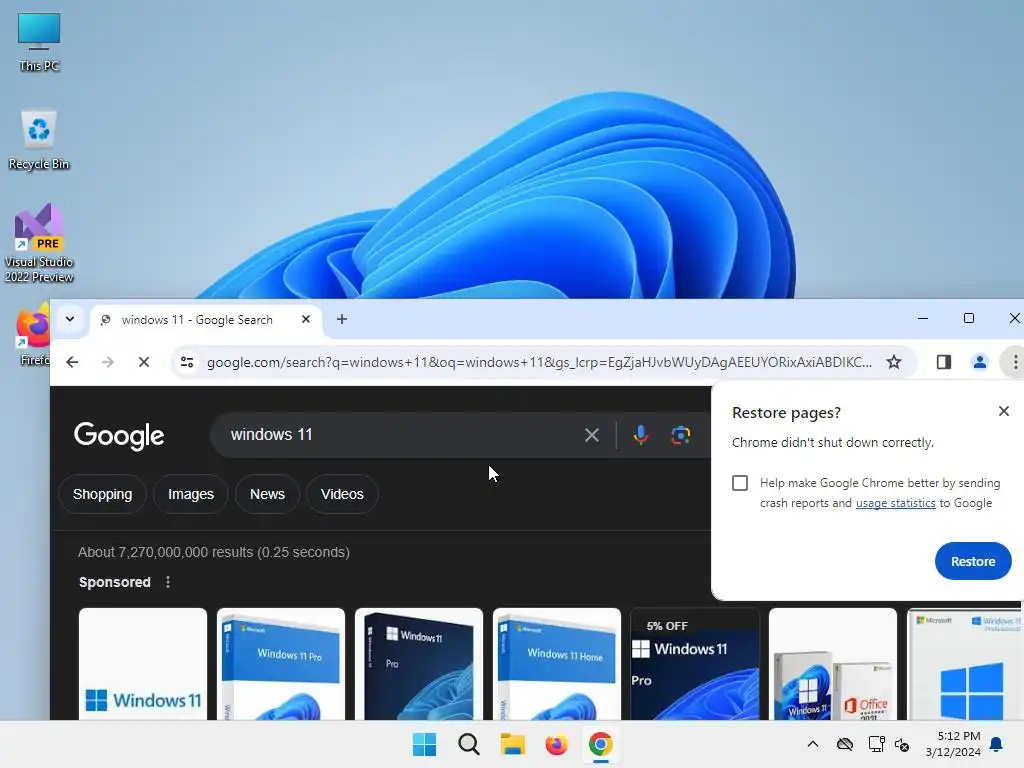
Task: Stop loading the page in Chrome
Action: pos(144,362)
